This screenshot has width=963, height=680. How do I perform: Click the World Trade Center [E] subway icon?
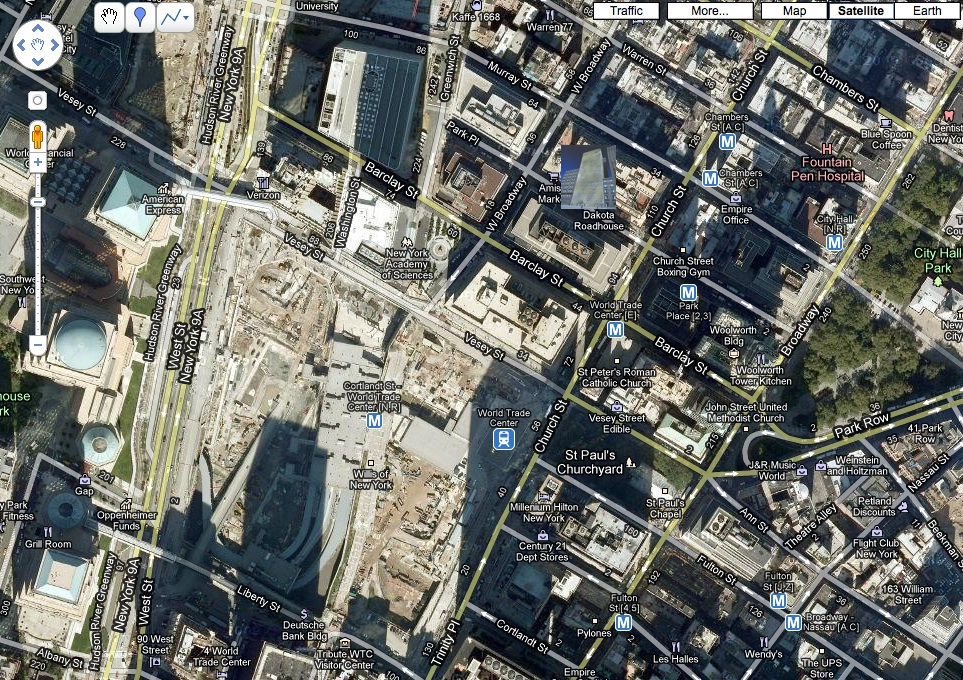coord(615,330)
